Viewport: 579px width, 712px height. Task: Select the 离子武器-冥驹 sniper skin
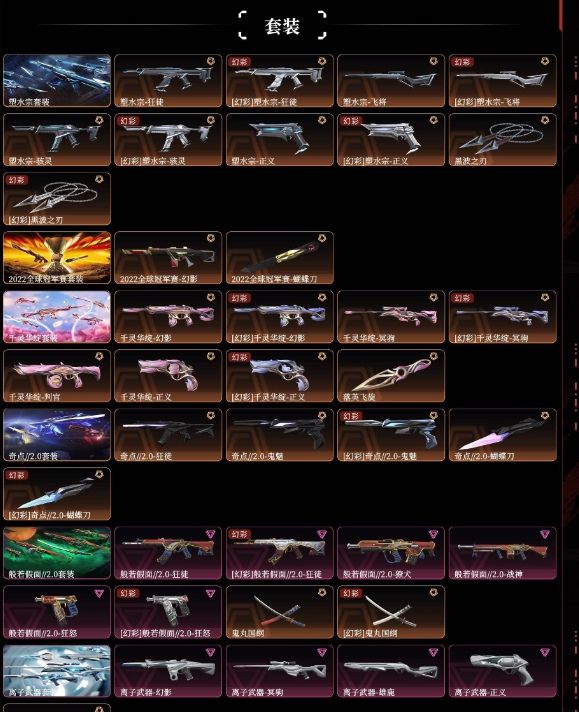pos(280,671)
